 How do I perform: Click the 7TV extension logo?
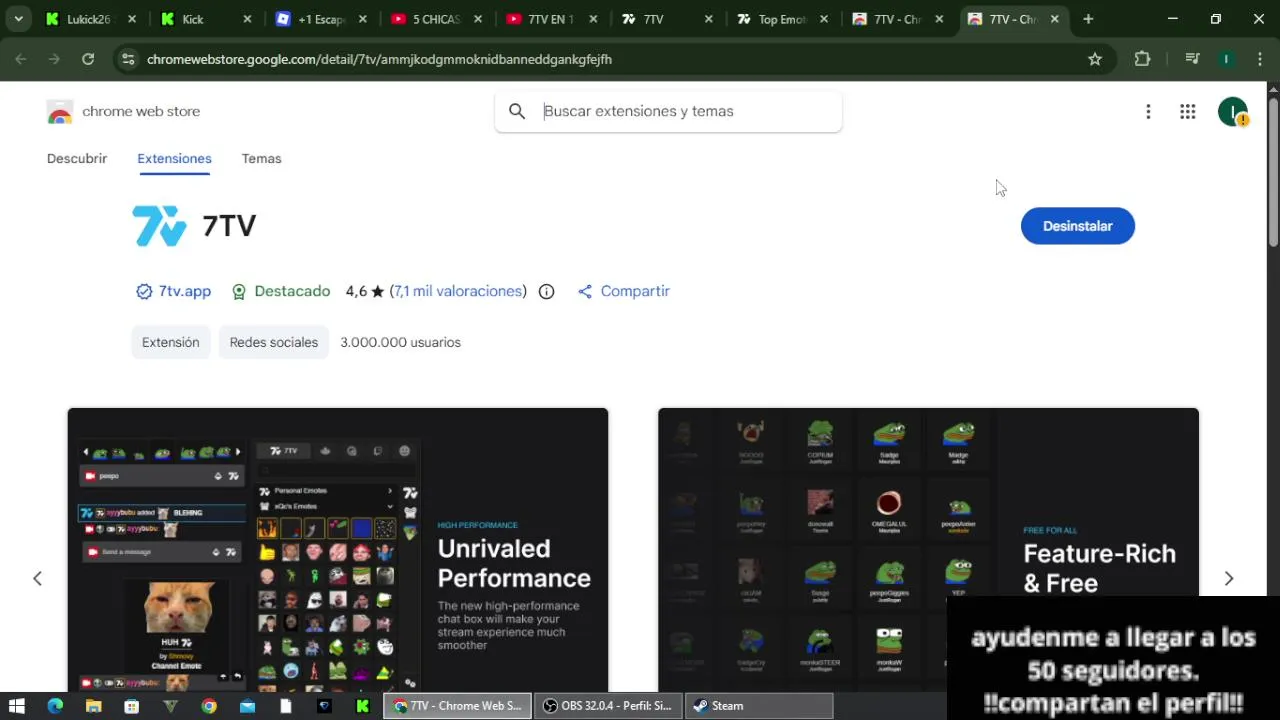[159, 226]
